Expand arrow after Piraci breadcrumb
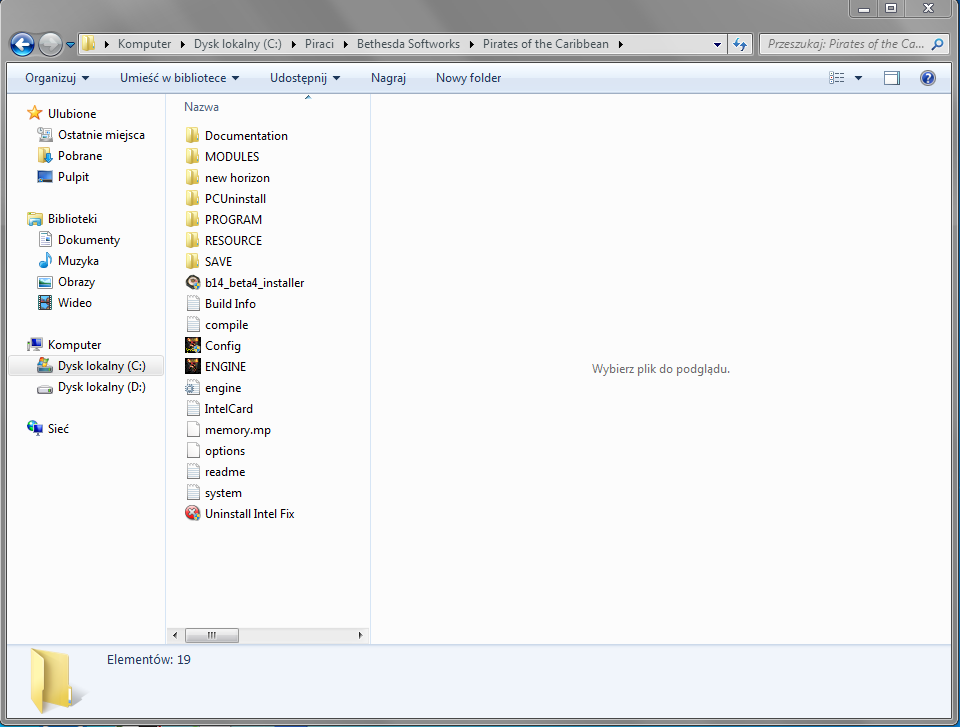The width and height of the screenshot is (960, 727). (346, 44)
